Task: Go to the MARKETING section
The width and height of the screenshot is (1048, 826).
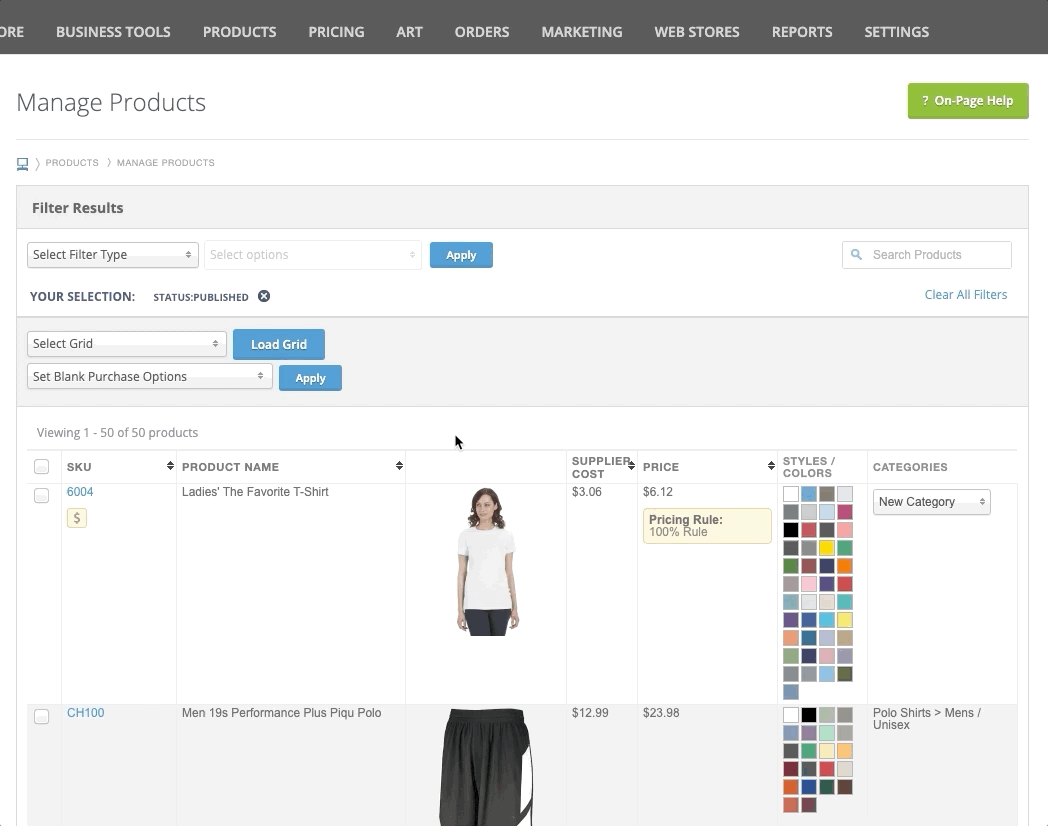Action: (581, 31)
